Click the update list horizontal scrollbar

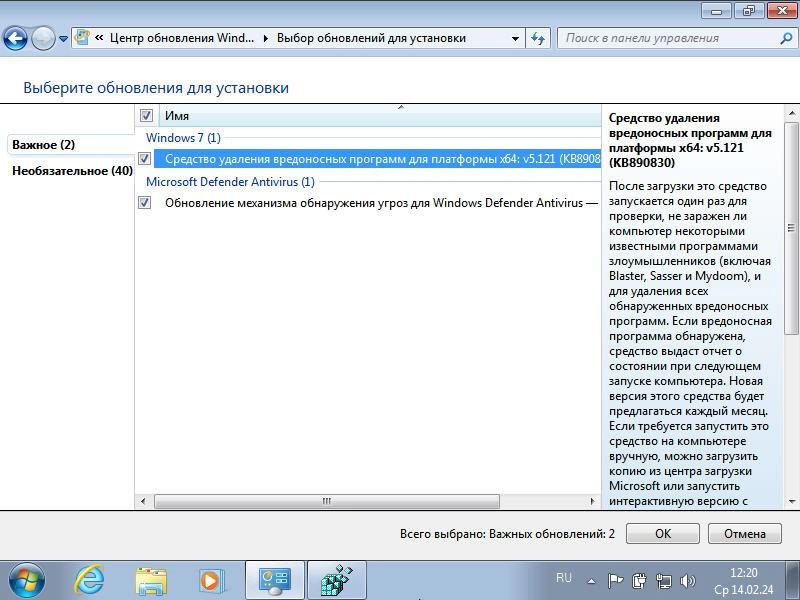pyautogui.click(x=325, y=501)
